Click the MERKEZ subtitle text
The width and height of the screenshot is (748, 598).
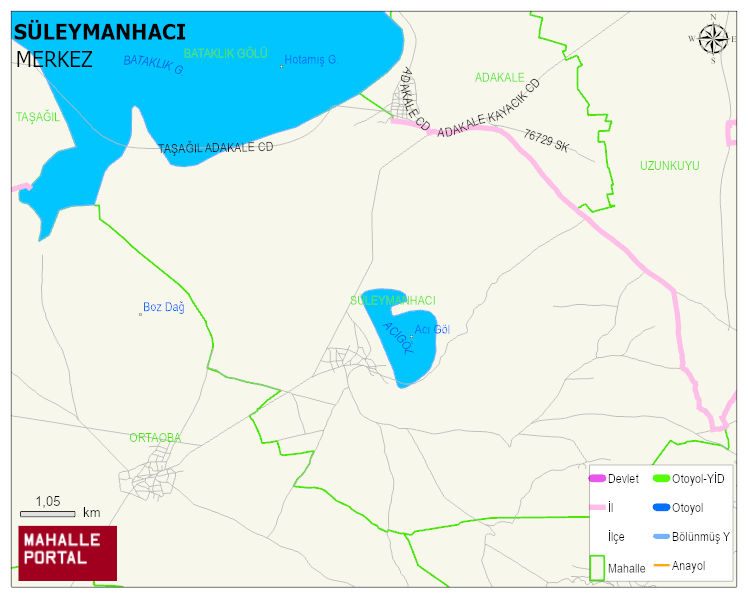[x=54, y=60]
